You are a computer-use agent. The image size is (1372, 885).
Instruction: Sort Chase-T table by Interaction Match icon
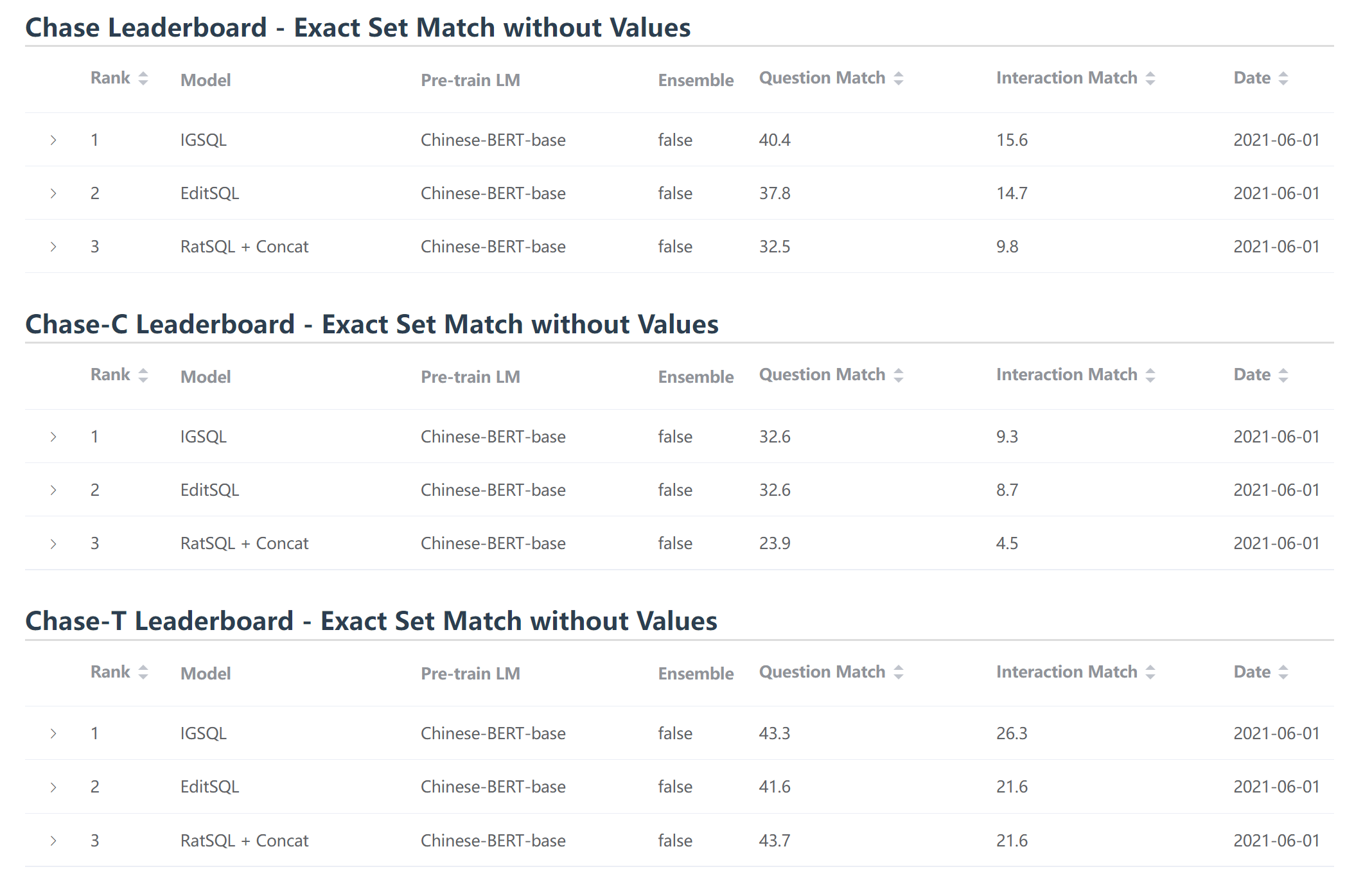pyautogui.click(x=1150, y=672)
